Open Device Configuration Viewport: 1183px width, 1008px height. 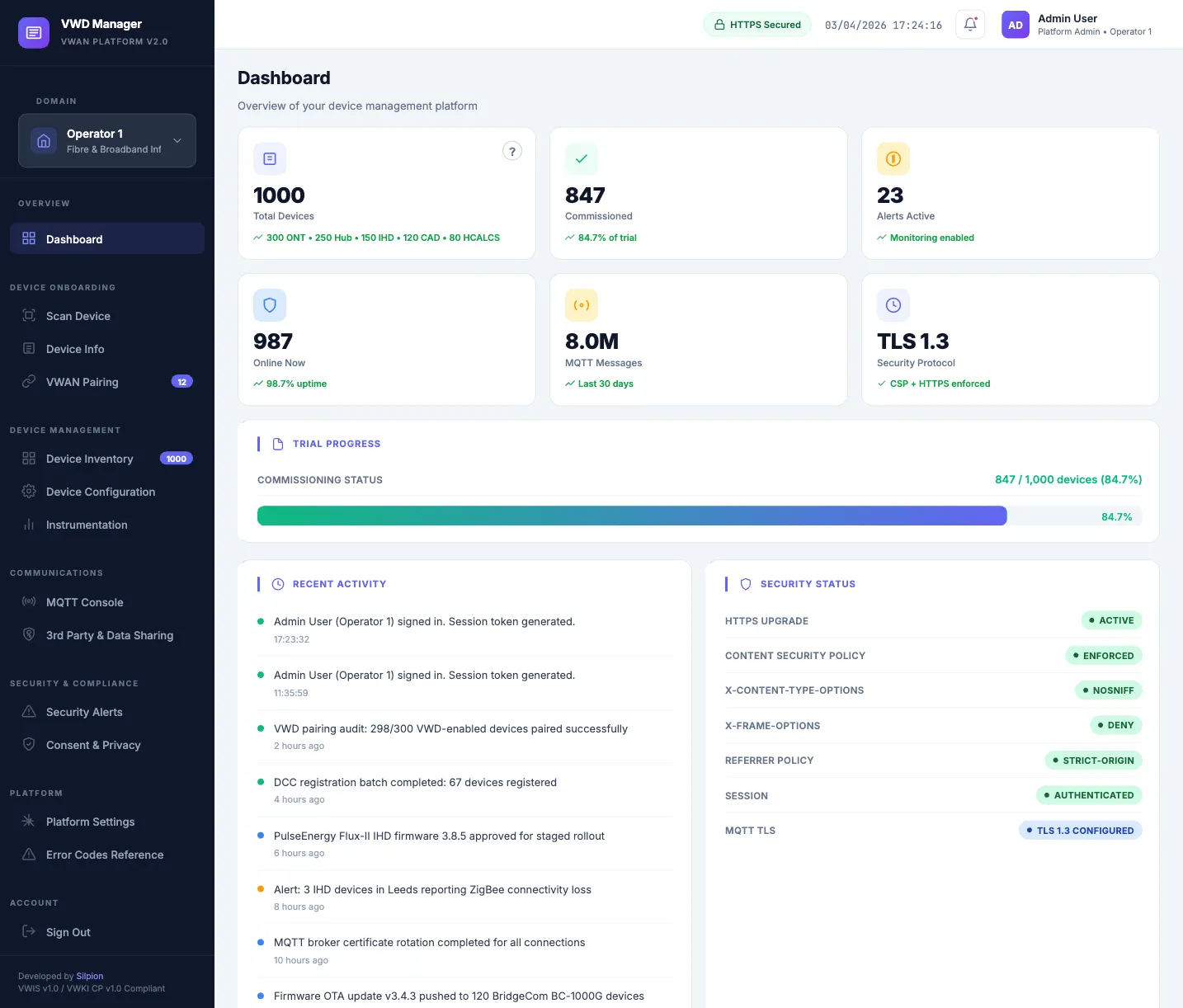[x=101, y=492]
